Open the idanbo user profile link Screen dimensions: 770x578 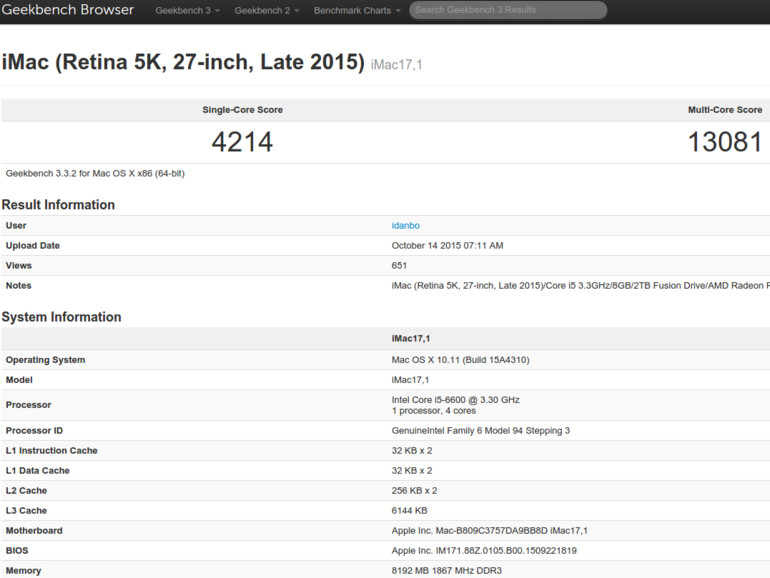(x=406, y=225)
